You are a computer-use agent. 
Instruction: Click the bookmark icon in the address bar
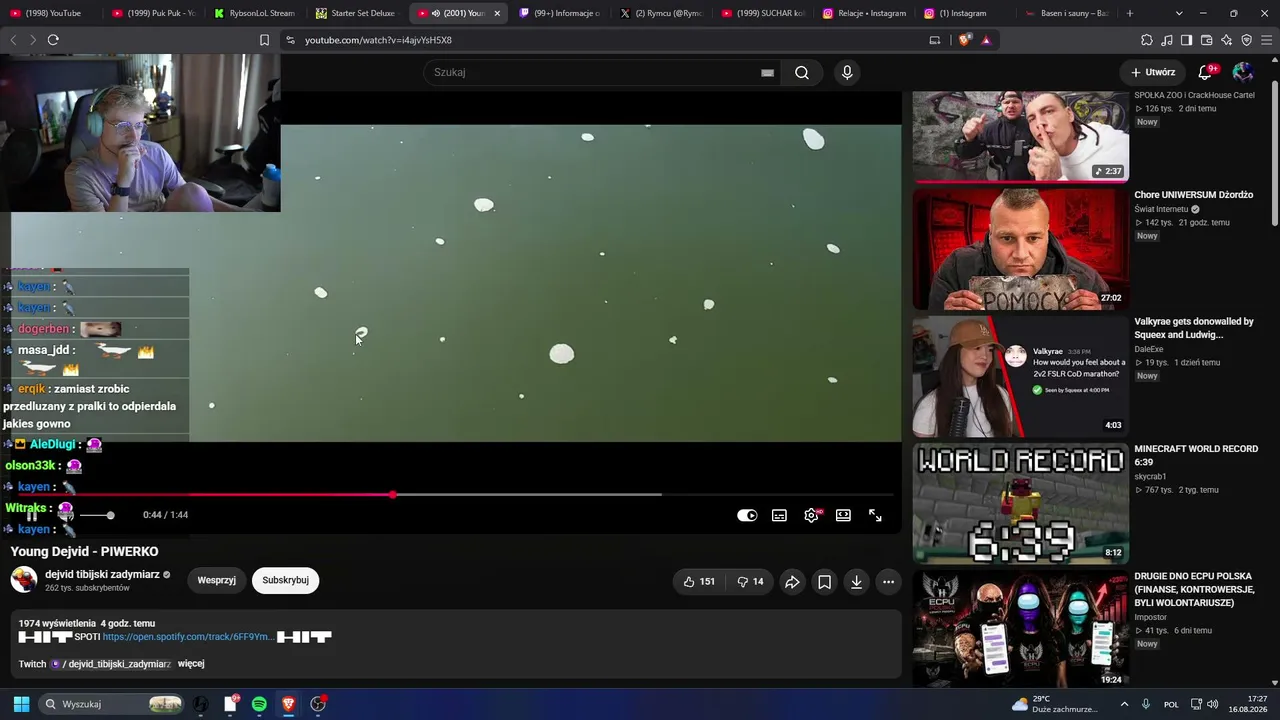(264, 40)
